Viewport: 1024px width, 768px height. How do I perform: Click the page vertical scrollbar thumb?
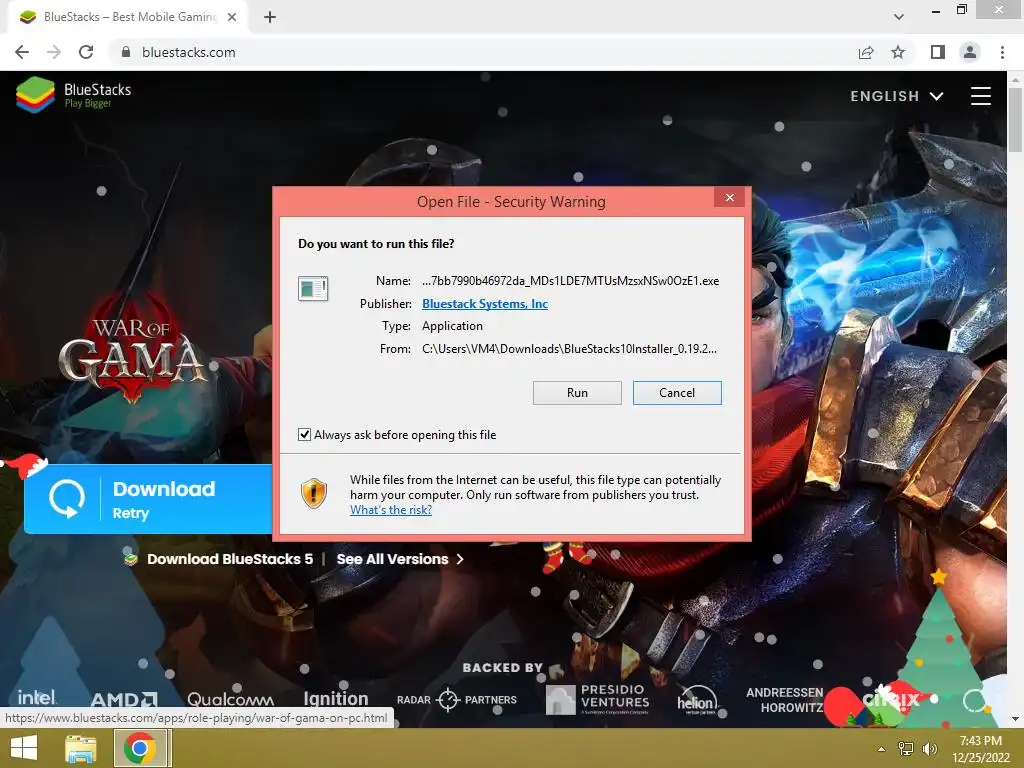pos(1014,119)
